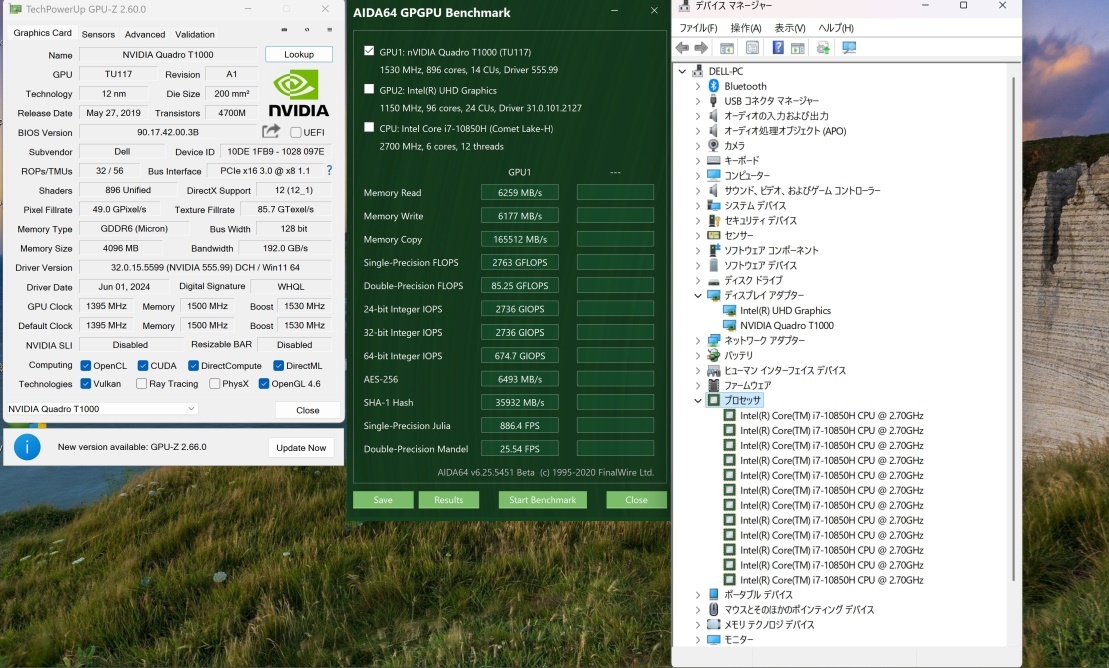1109x668 pixels.
Task: Click the バッテリ battery icon
Action: pyautogui.click(x=714, y=355)
